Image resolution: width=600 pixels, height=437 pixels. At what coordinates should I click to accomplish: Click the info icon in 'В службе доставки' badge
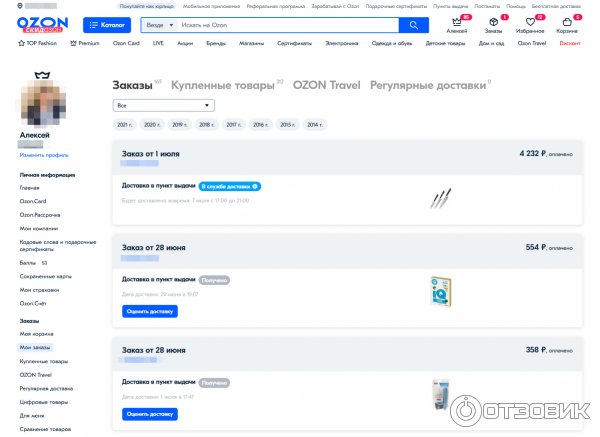point(255,186)
